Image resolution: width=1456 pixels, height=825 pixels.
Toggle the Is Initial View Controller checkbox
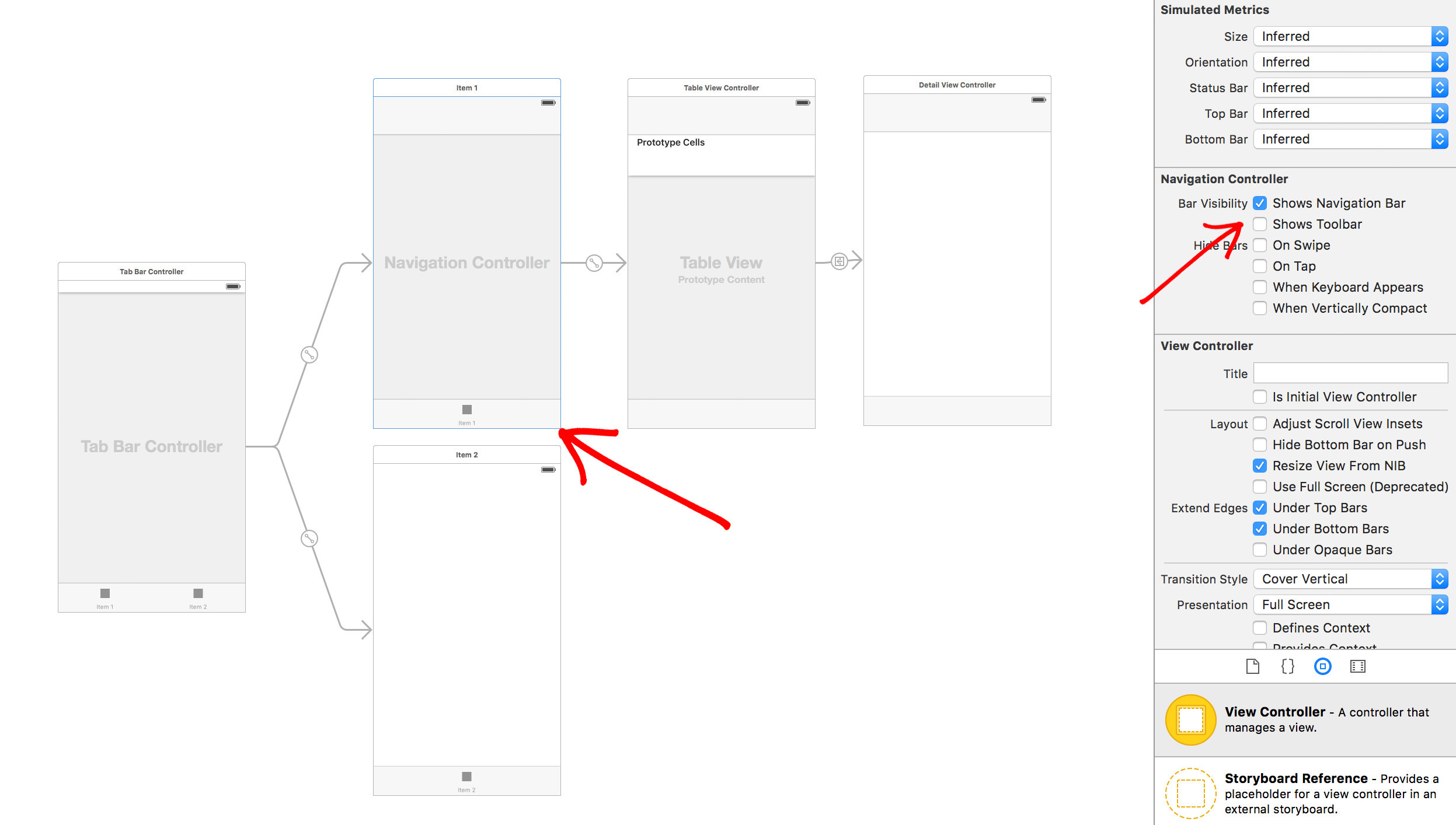1258,396
